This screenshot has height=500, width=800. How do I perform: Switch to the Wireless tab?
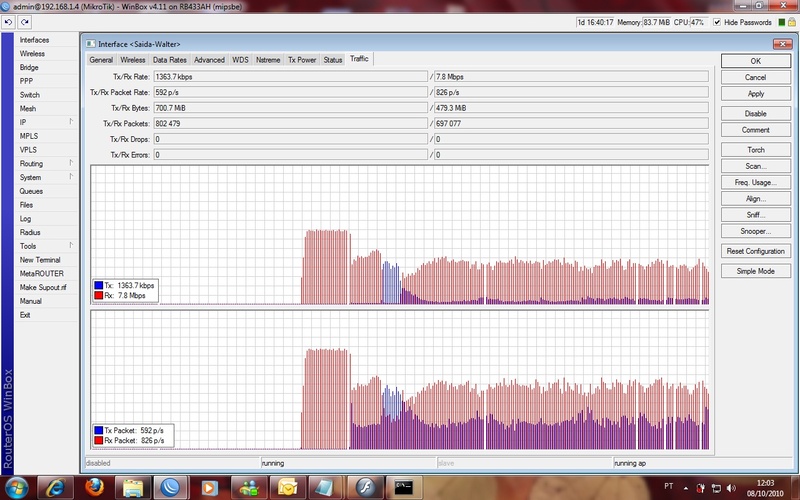133,60
